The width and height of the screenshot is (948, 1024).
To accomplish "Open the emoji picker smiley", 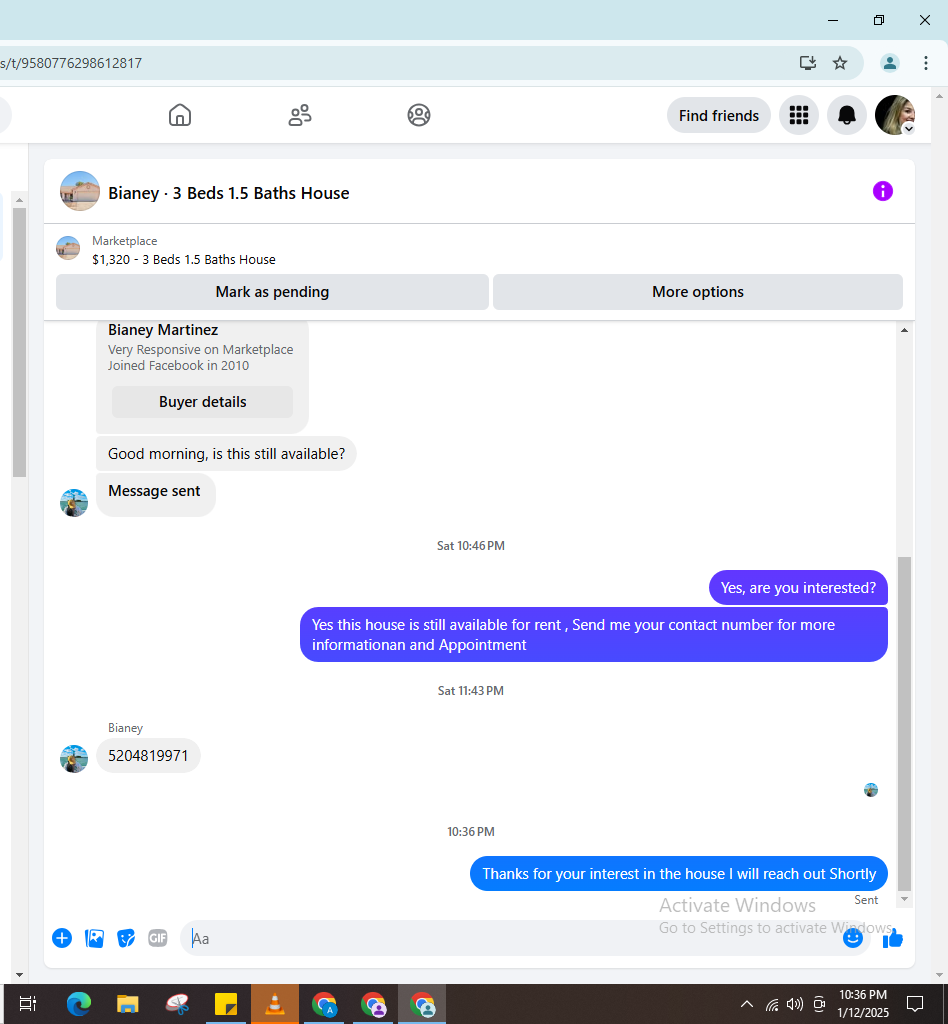I will pyautogui.click(x=853, y=938).
